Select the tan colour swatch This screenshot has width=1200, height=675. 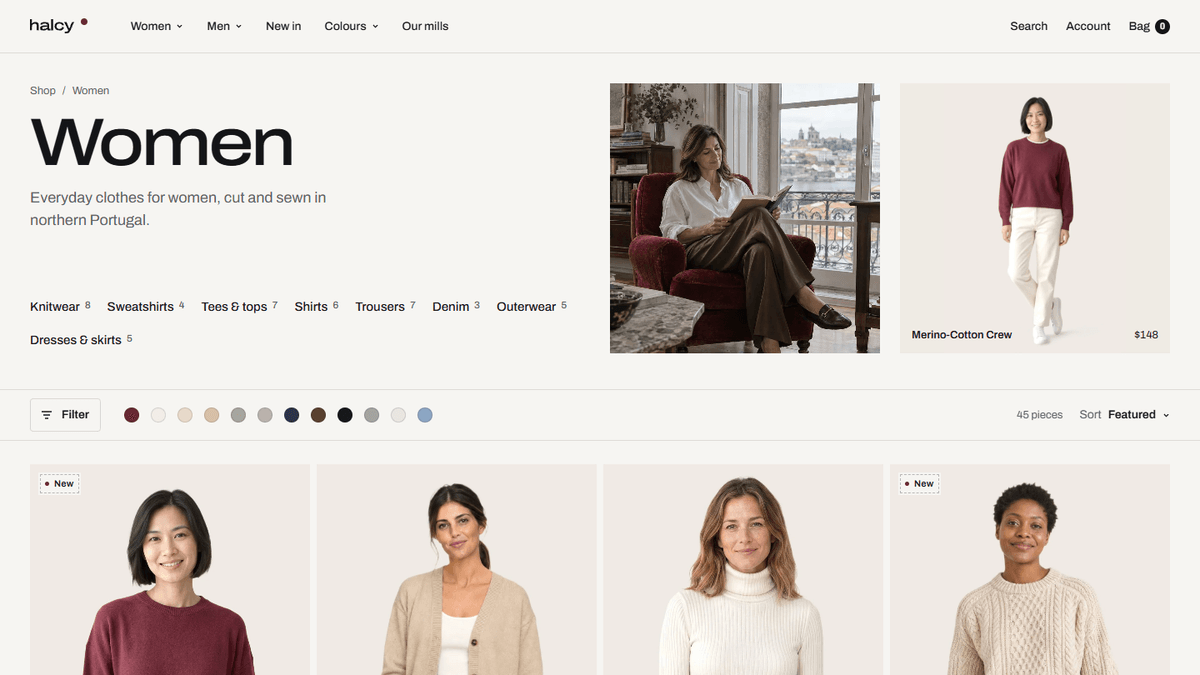click(211, 415)
